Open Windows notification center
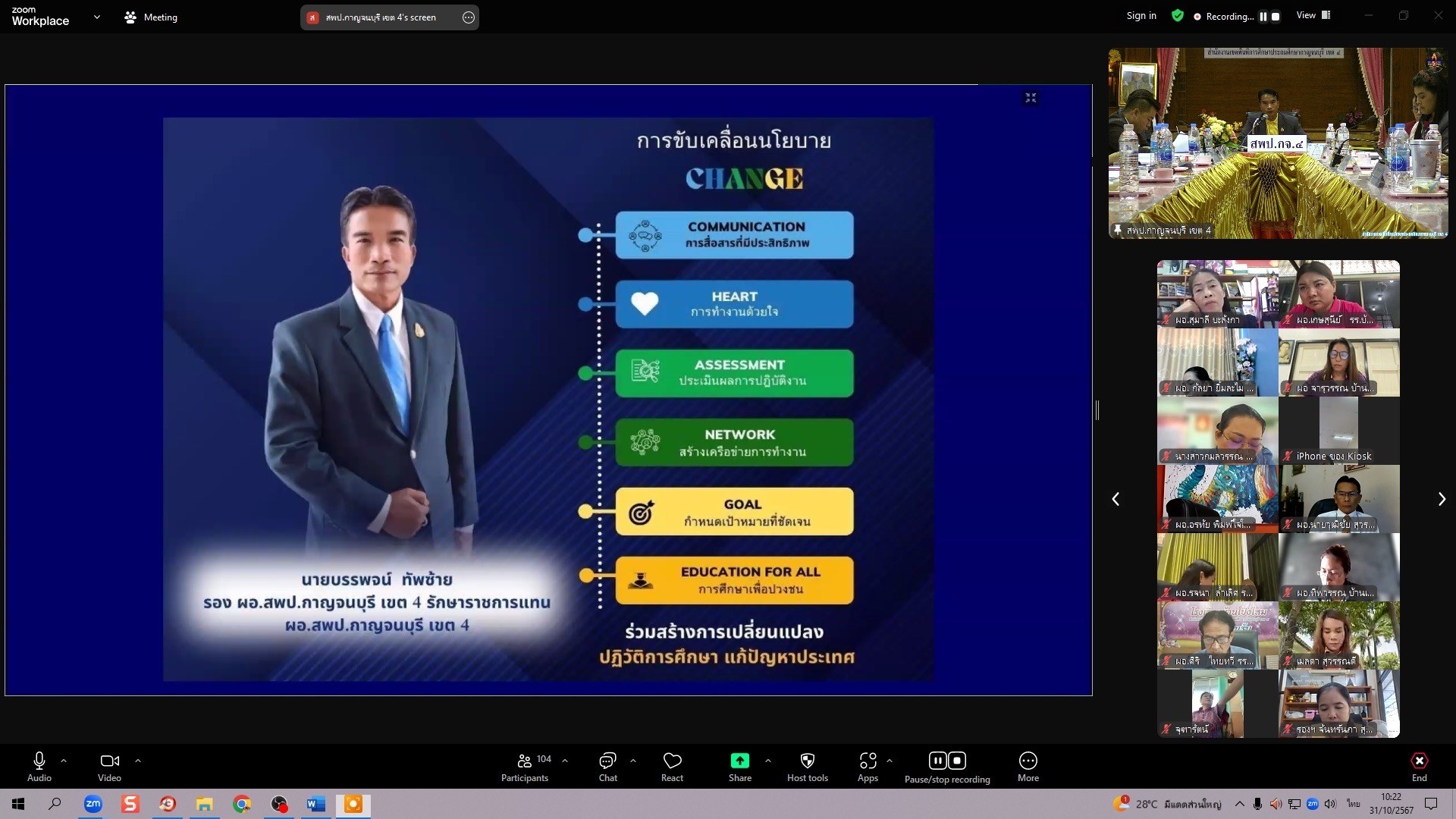1456x819 pixels. tap(1431, 804)
